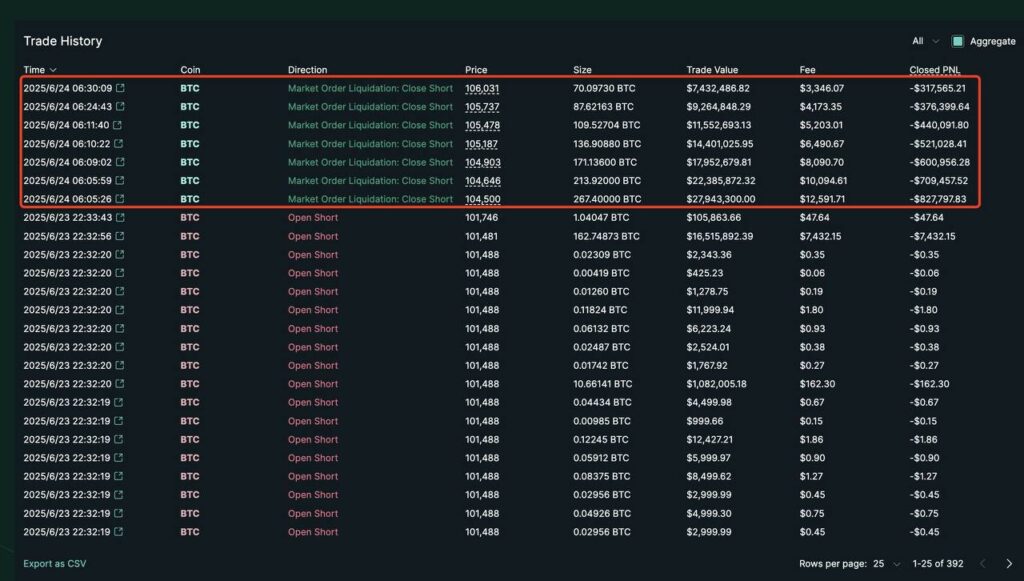Click external link icon beside 06:05:26 timestamp
The width and height of the screenshot is (1024, 581).
[x=121, y=199]
